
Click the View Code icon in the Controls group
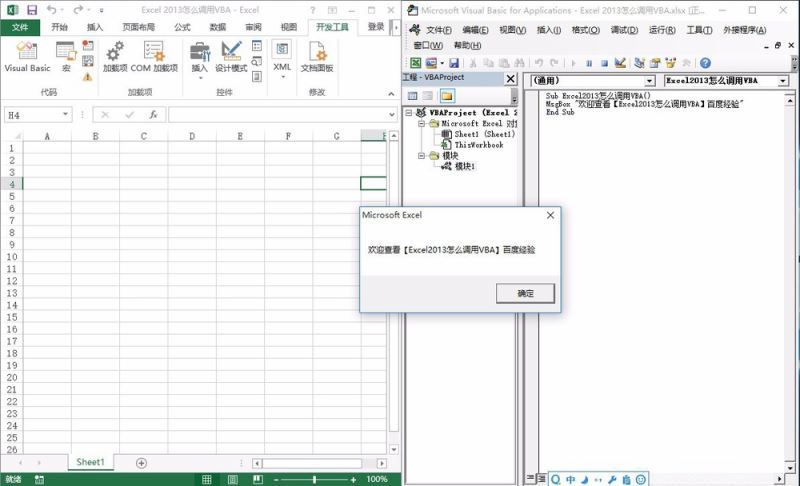click(x=257, y=61)
